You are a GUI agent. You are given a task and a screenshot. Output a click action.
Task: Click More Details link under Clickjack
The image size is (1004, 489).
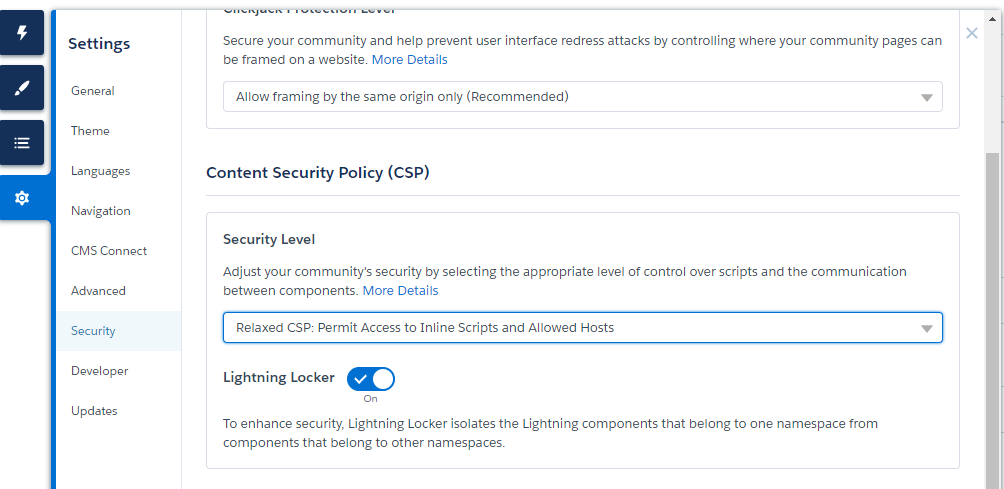click(409, 60)
